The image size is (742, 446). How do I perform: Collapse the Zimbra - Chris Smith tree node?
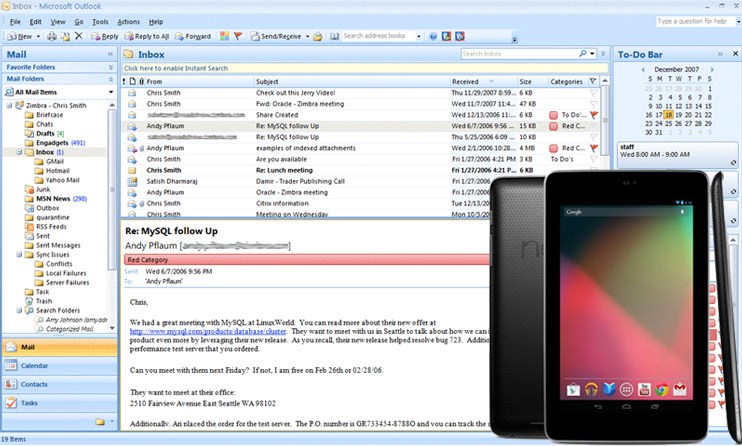click(x=9, y=106)
